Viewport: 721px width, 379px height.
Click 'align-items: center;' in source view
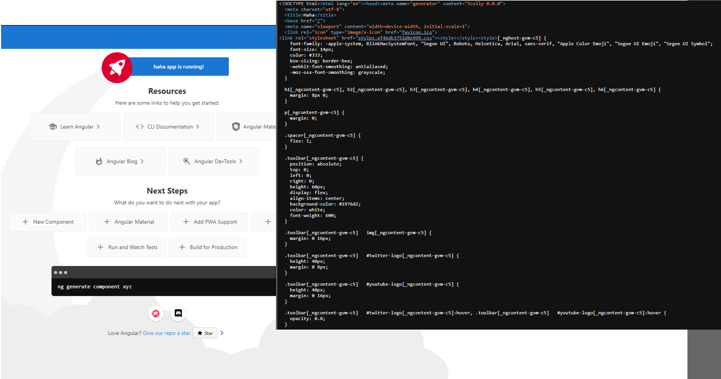pos(316,198)
